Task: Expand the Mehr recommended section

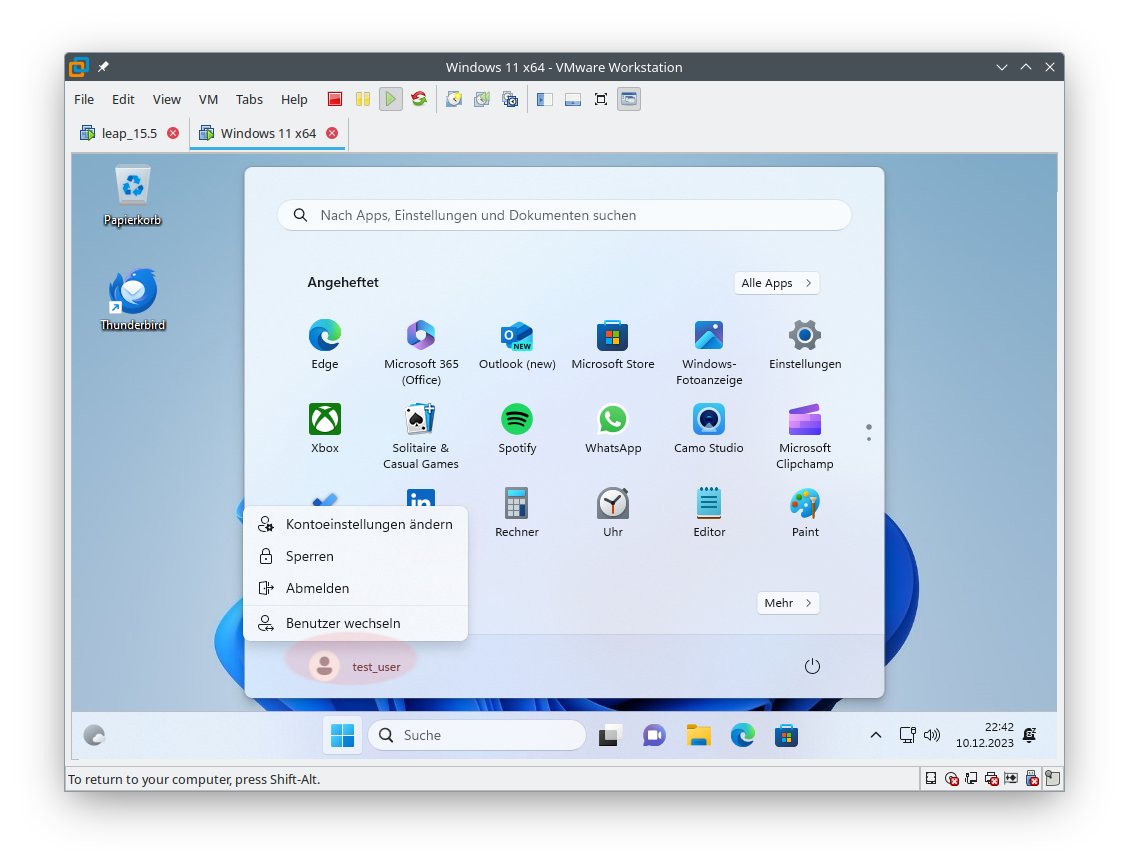Action: pos(788,603)
